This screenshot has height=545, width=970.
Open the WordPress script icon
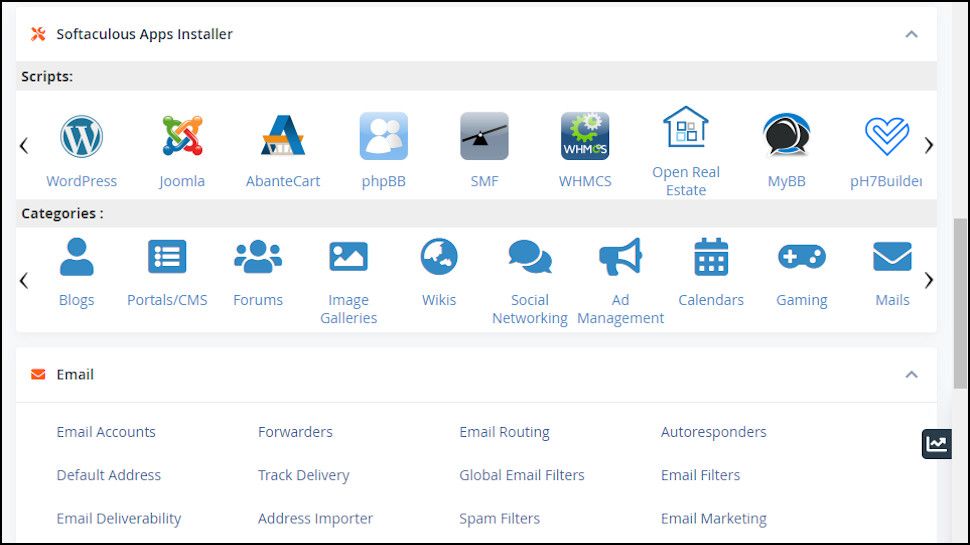pyautogui.click(x=81, y=136)
